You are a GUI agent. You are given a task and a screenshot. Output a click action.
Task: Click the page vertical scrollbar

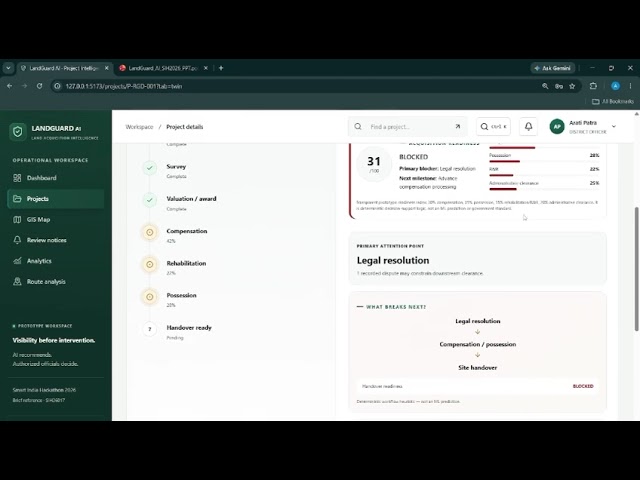pyautogui.click(x=636, y=269)
